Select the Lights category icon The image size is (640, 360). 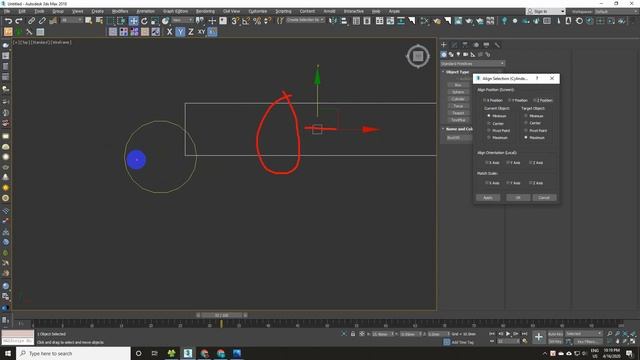[x=458, y=54]
